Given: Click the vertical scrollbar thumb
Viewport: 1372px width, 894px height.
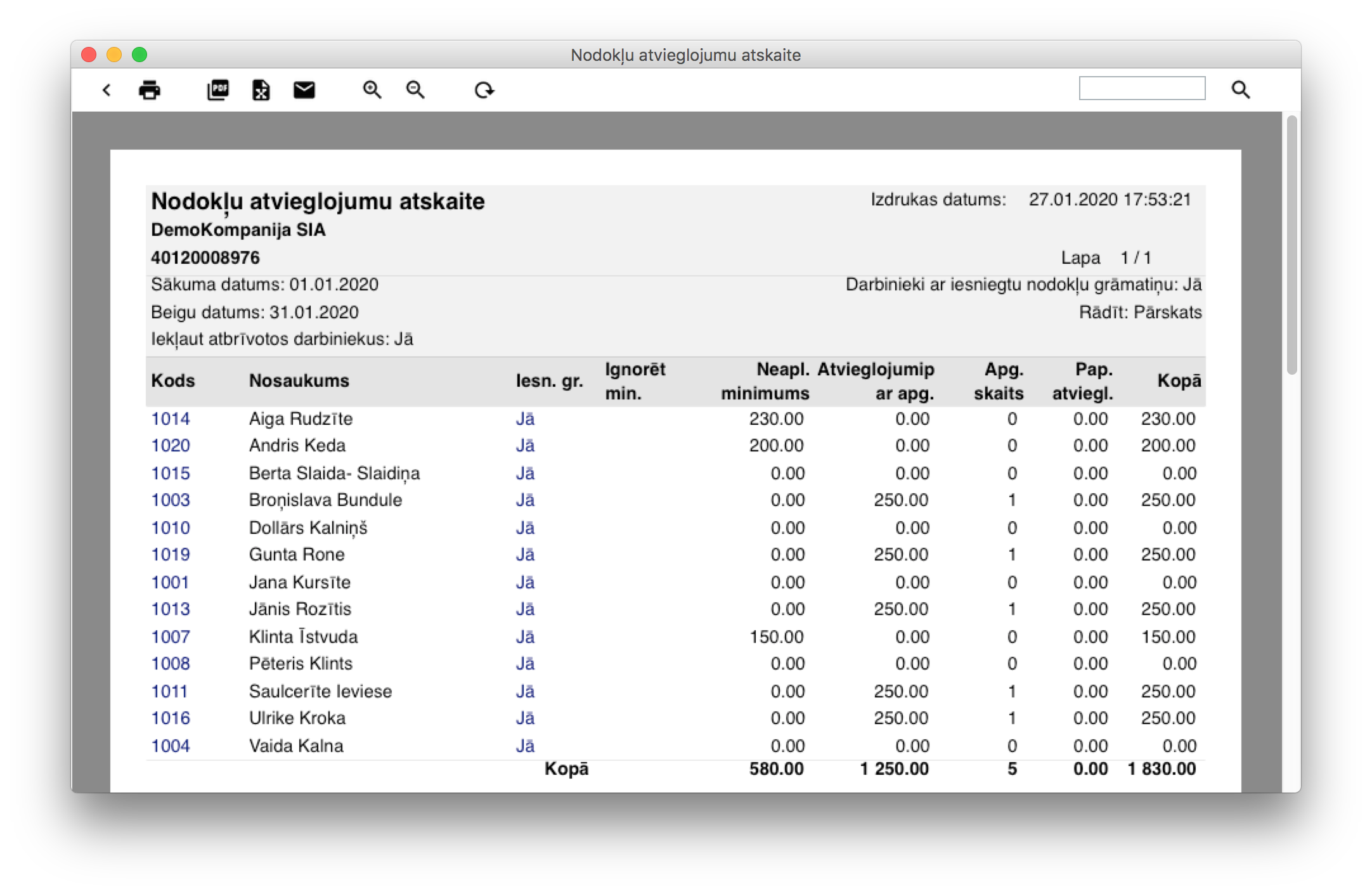Looking at the screenshot, I should (x=1291, y=244).
